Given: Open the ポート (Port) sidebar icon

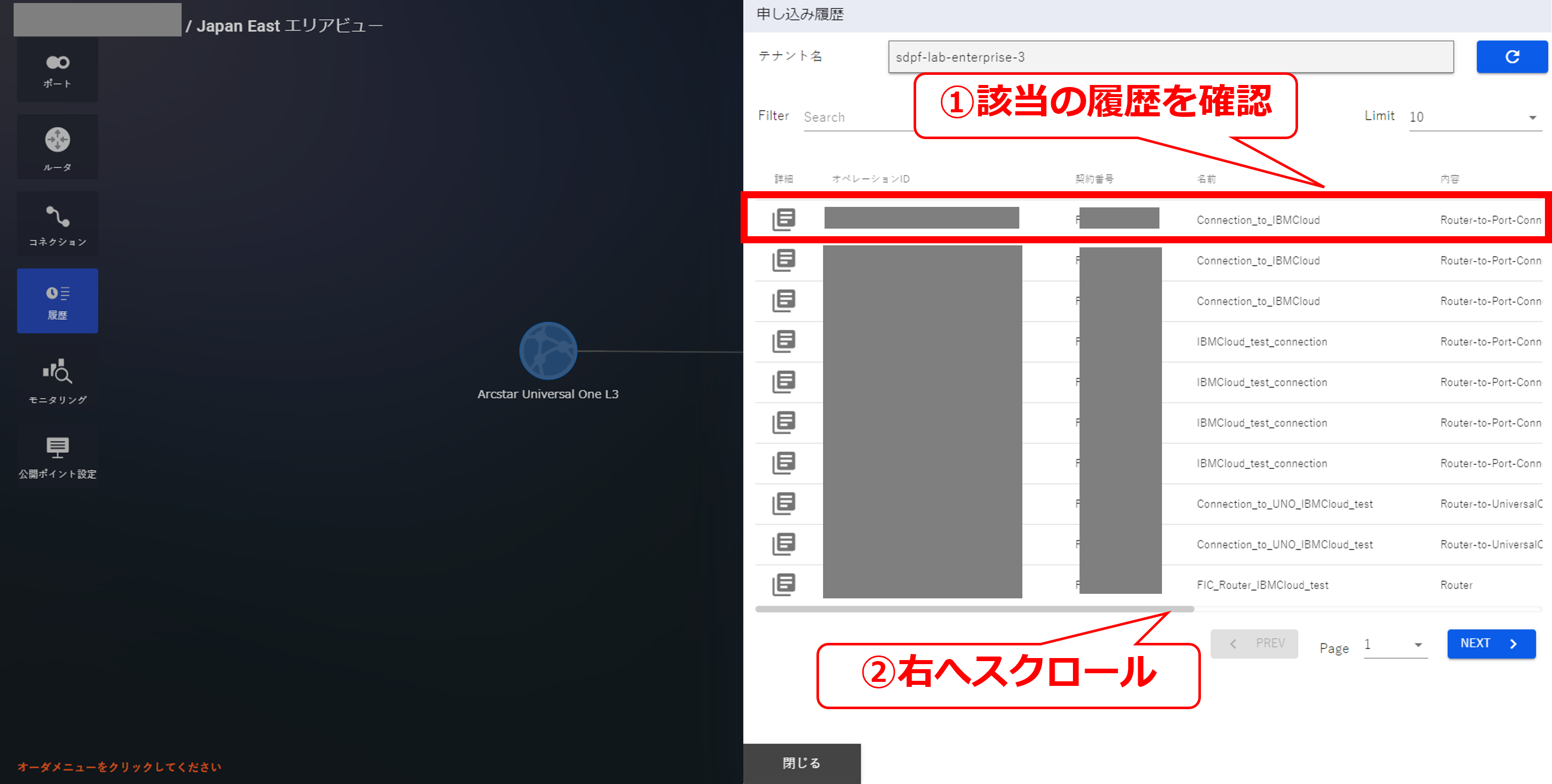Looking at the screenshot, I should pos(57,69).
